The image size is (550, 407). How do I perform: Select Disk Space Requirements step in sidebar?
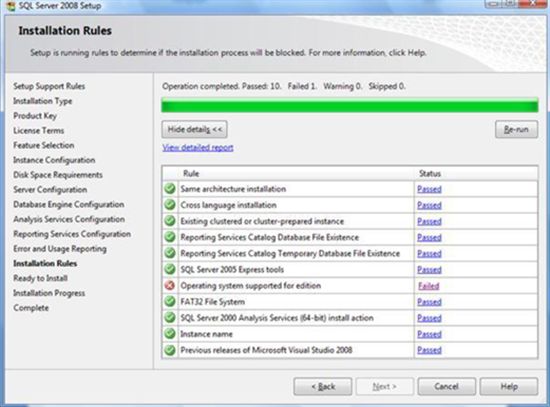58,175
